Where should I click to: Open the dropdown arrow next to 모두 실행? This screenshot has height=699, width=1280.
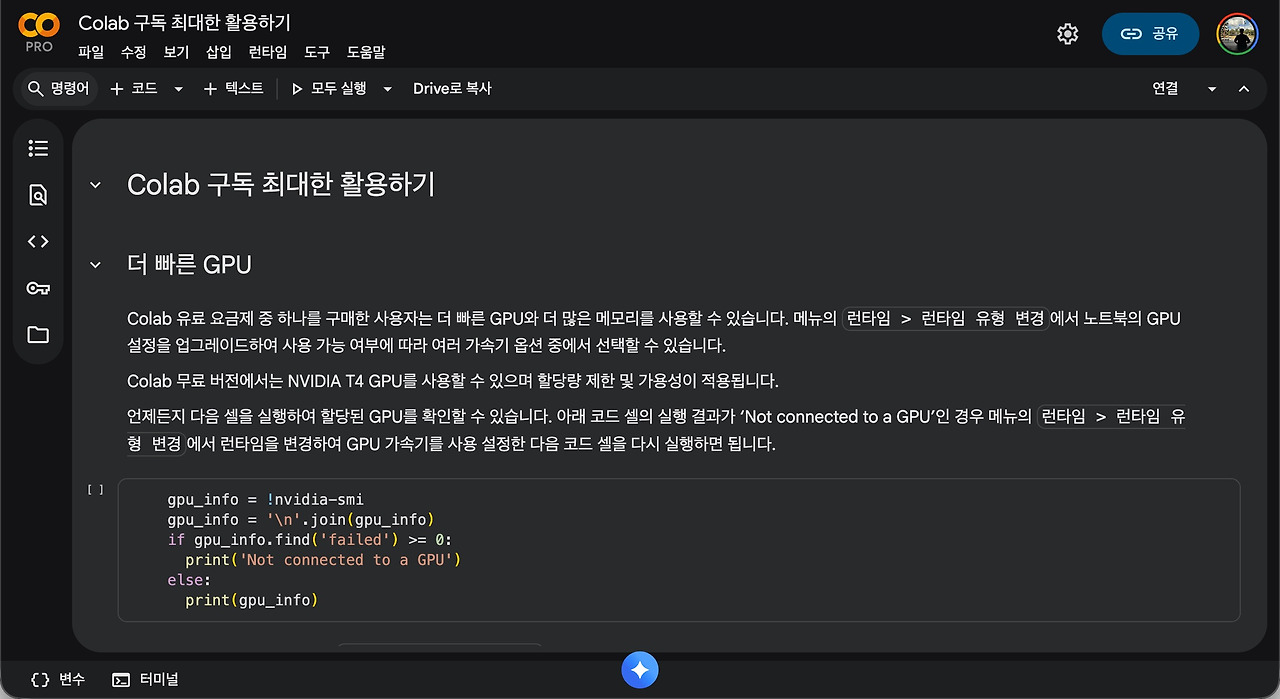(x=388, y=89)
